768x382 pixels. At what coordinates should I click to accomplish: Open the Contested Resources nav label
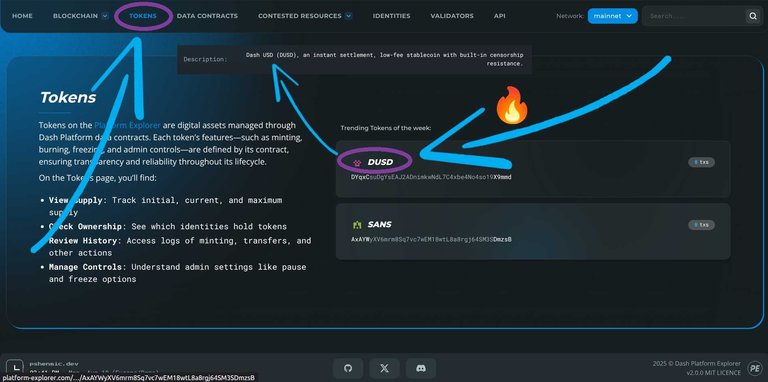tap(300, 16)
